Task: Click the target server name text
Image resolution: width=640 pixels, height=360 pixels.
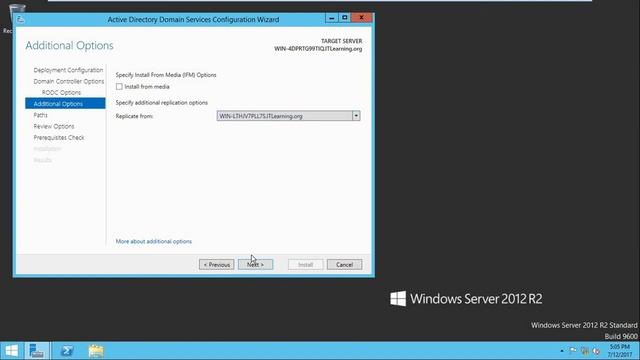Action: pyautogui.click(x=318, y=49)
